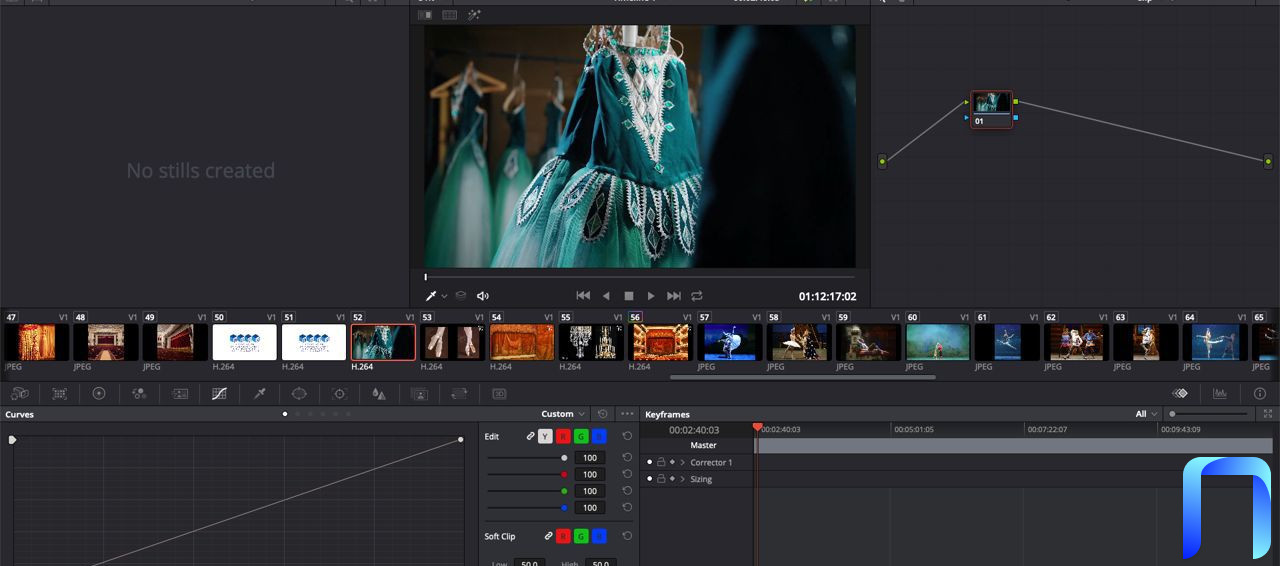Open the Camera Raw palette

(20, 394)
